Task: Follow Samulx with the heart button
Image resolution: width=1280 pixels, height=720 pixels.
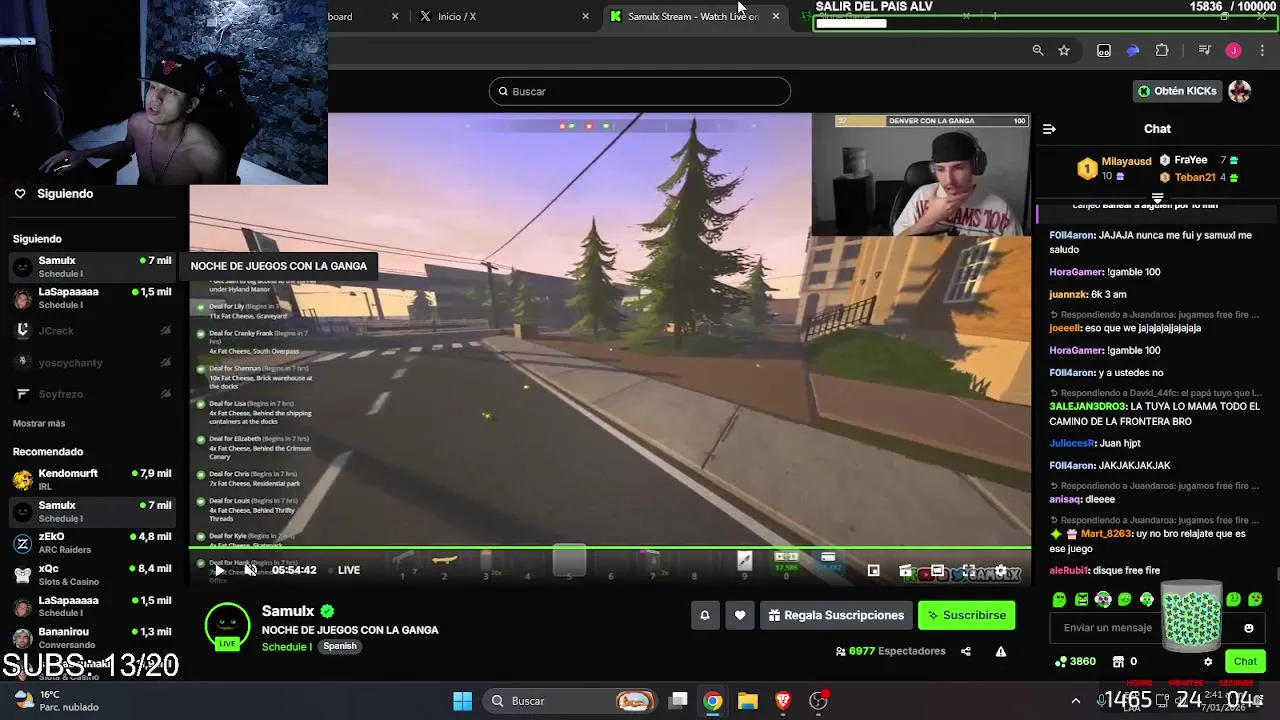Action: pyautogui.click(x=740, y=615)
